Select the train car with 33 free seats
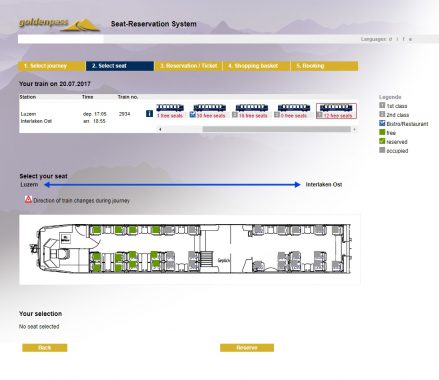Viewport: 439px width, 380px height. click(210, 111)
